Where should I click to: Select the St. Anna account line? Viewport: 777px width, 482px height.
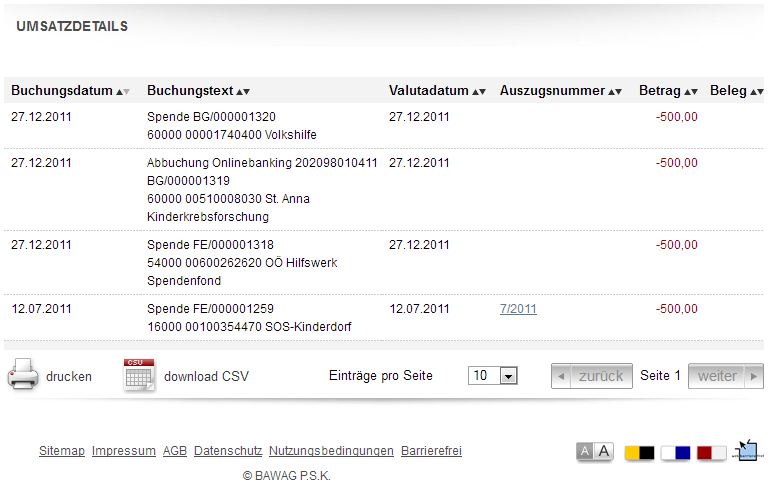[x=228, y=199]
